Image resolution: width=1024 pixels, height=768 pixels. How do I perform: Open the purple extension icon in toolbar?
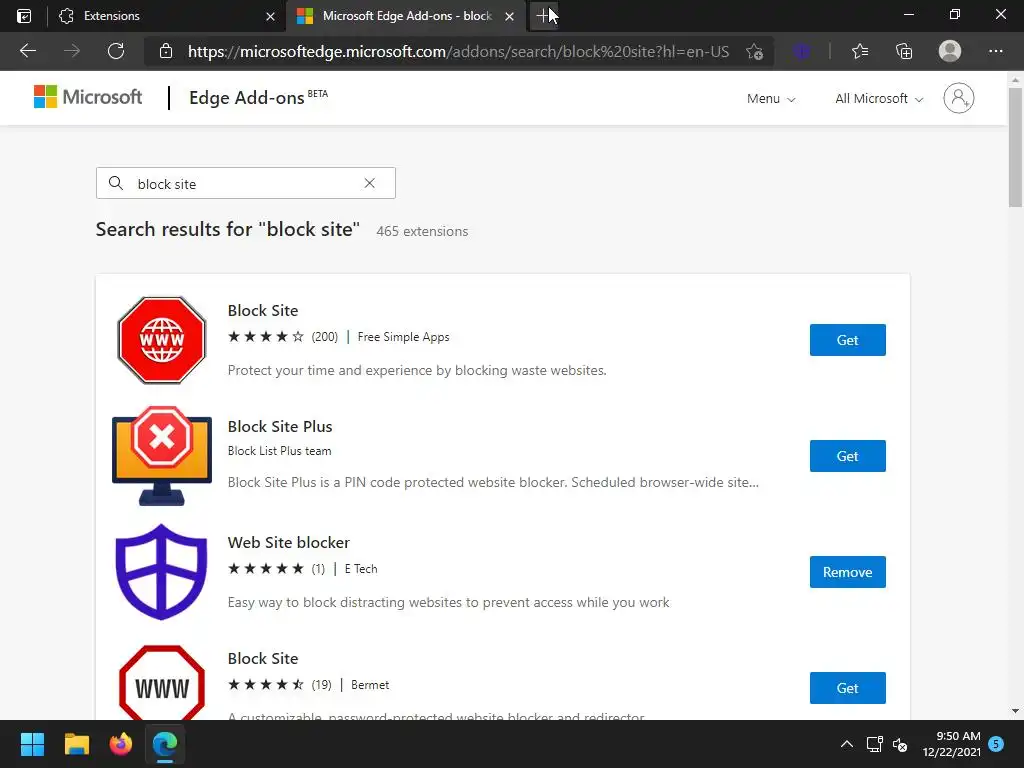click(x=802, y=51)
